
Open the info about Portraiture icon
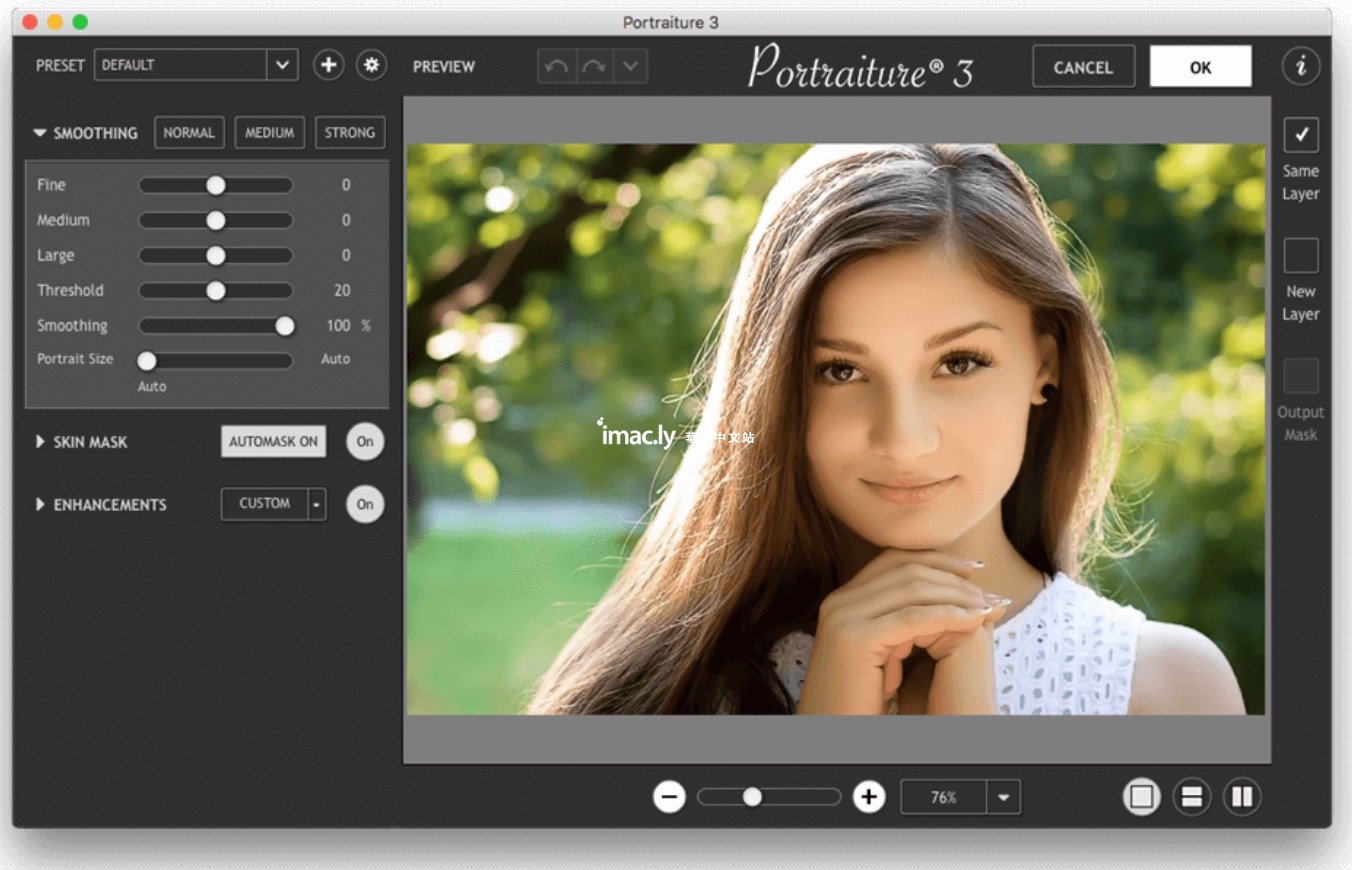tap(1301, 66)
